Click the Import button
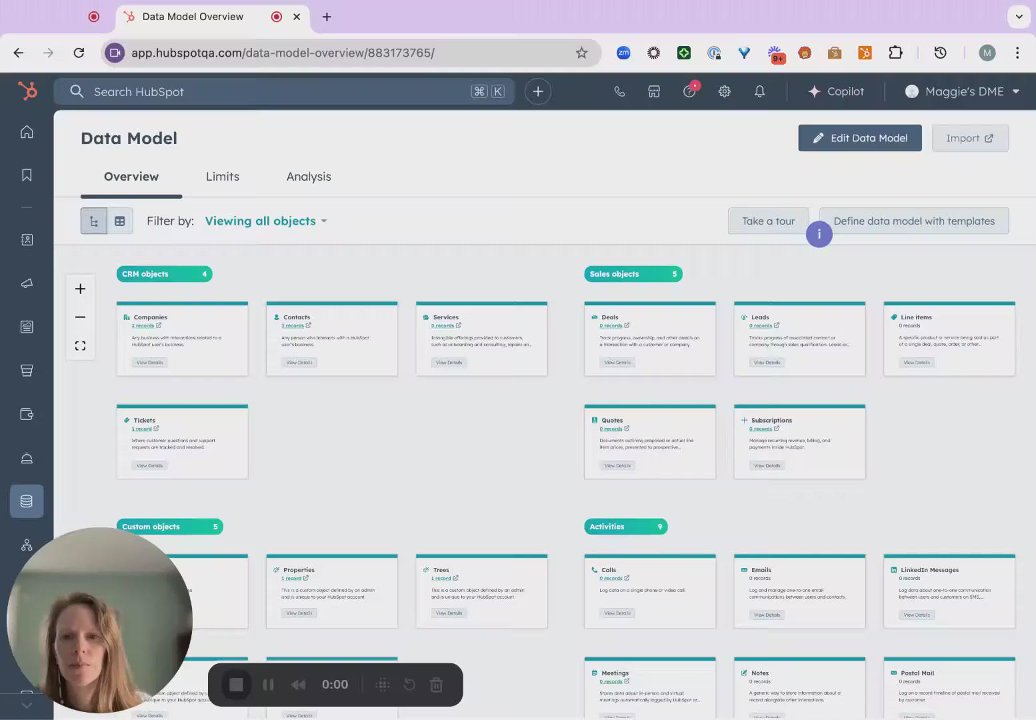Image resolution: width=1036 pixels, height=720 pixels. pos(970,138)
